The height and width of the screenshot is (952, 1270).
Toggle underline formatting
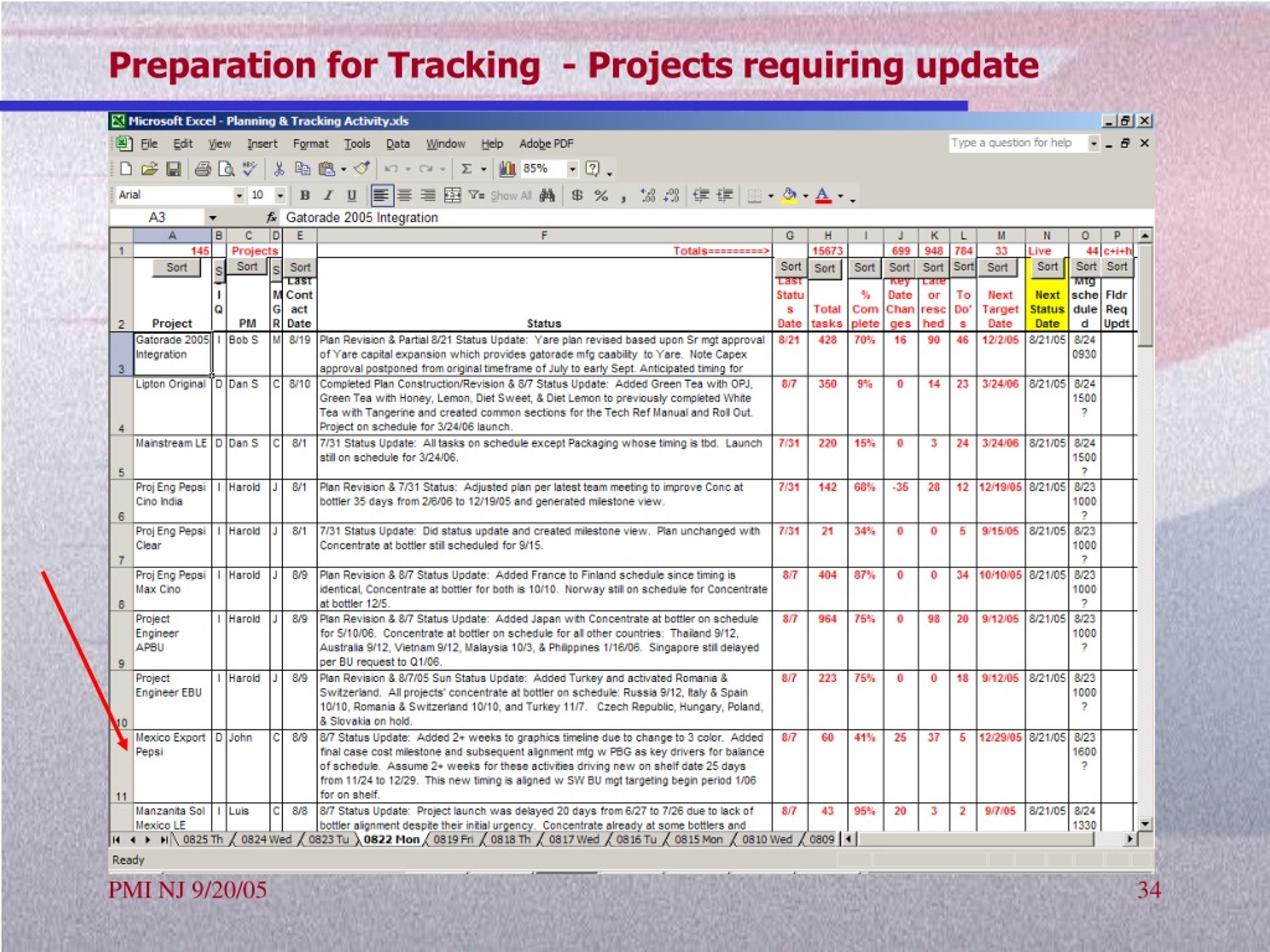coord(351,196)
